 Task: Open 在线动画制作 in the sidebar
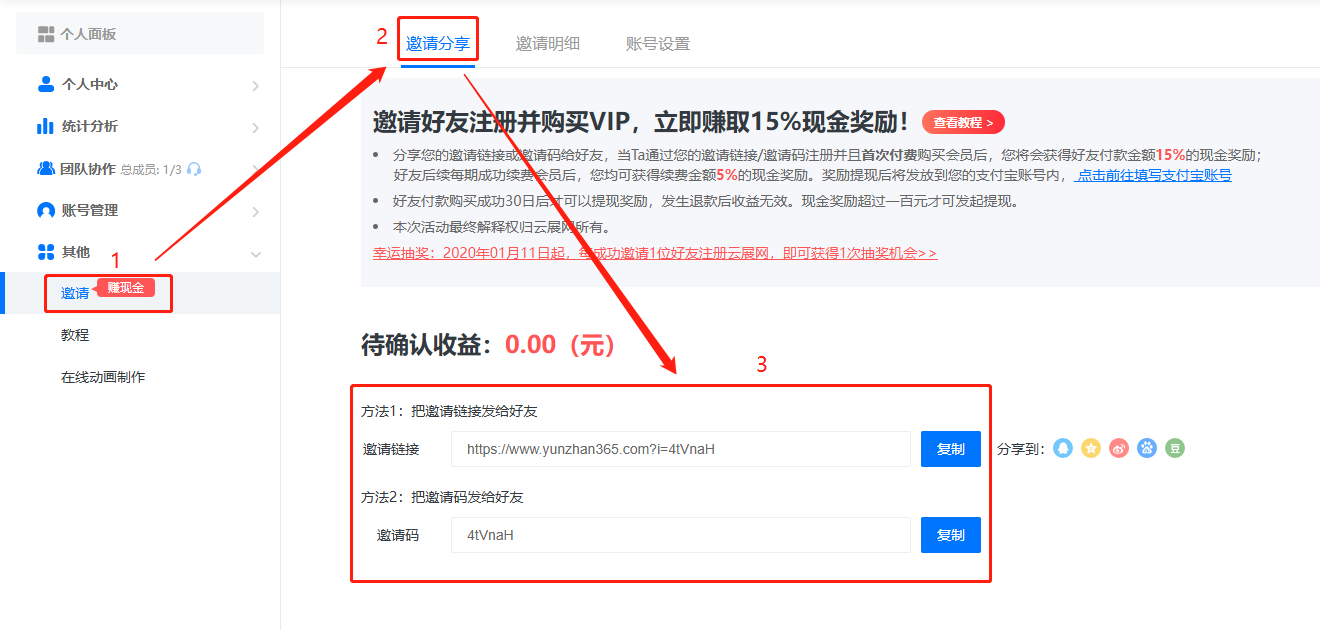103,377
